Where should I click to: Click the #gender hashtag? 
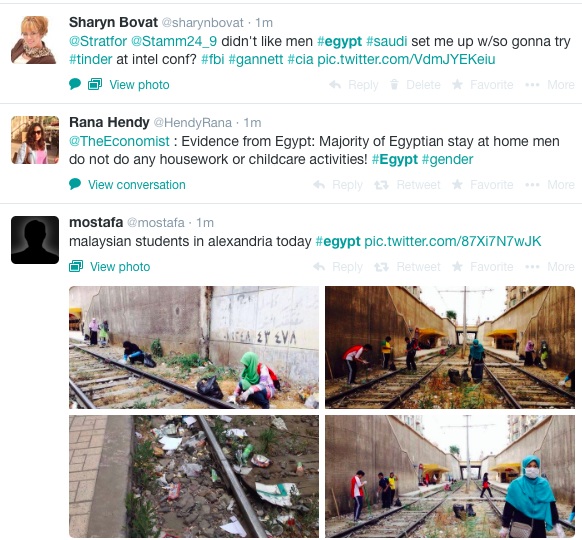(x=447, y=159)
